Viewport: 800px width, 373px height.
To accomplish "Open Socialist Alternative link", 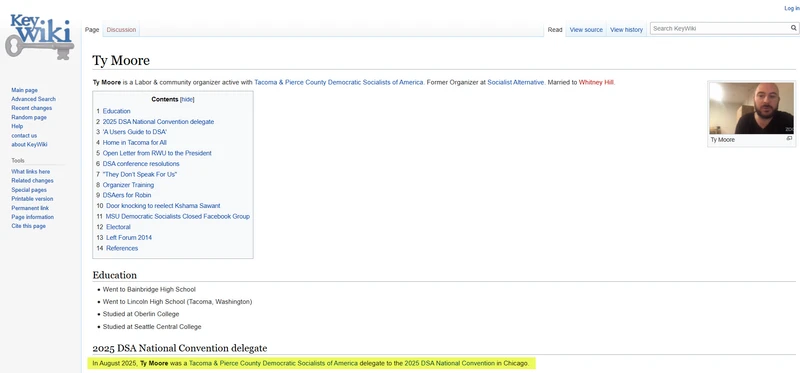I will click(516, 82).
